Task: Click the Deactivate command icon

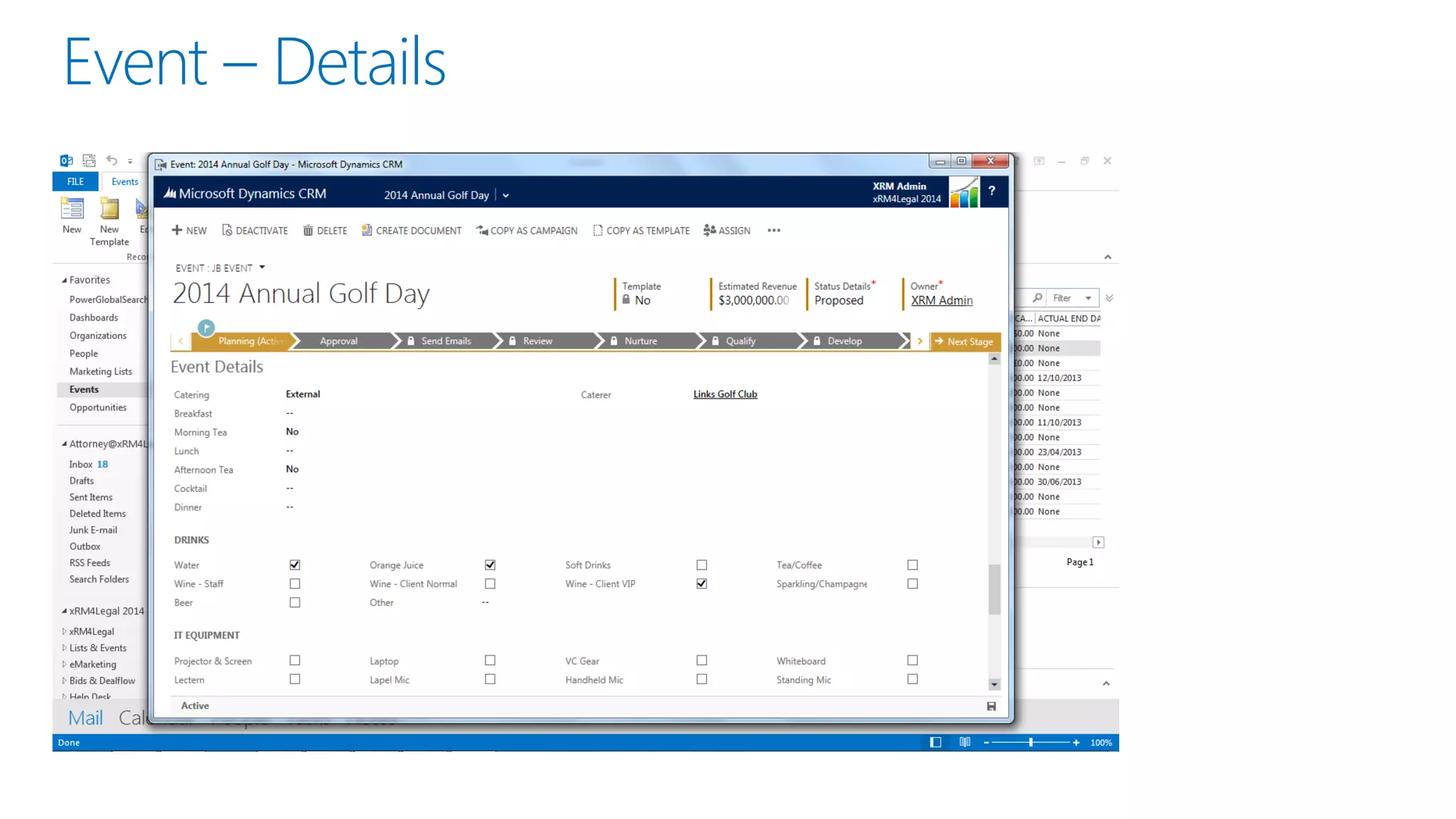Action: (x=227, y=230)
